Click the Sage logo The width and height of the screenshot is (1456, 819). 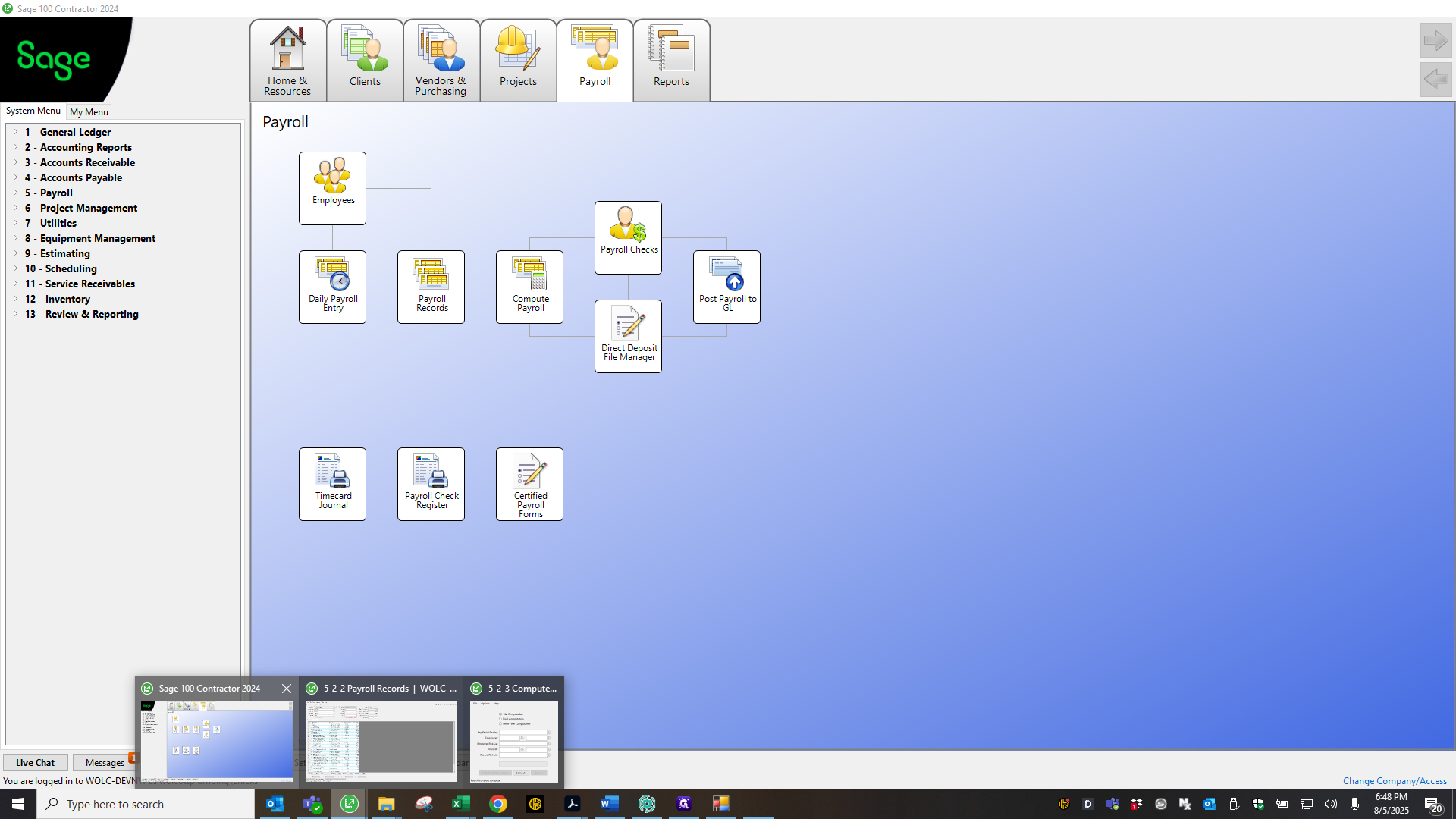[x=54, y=59]
